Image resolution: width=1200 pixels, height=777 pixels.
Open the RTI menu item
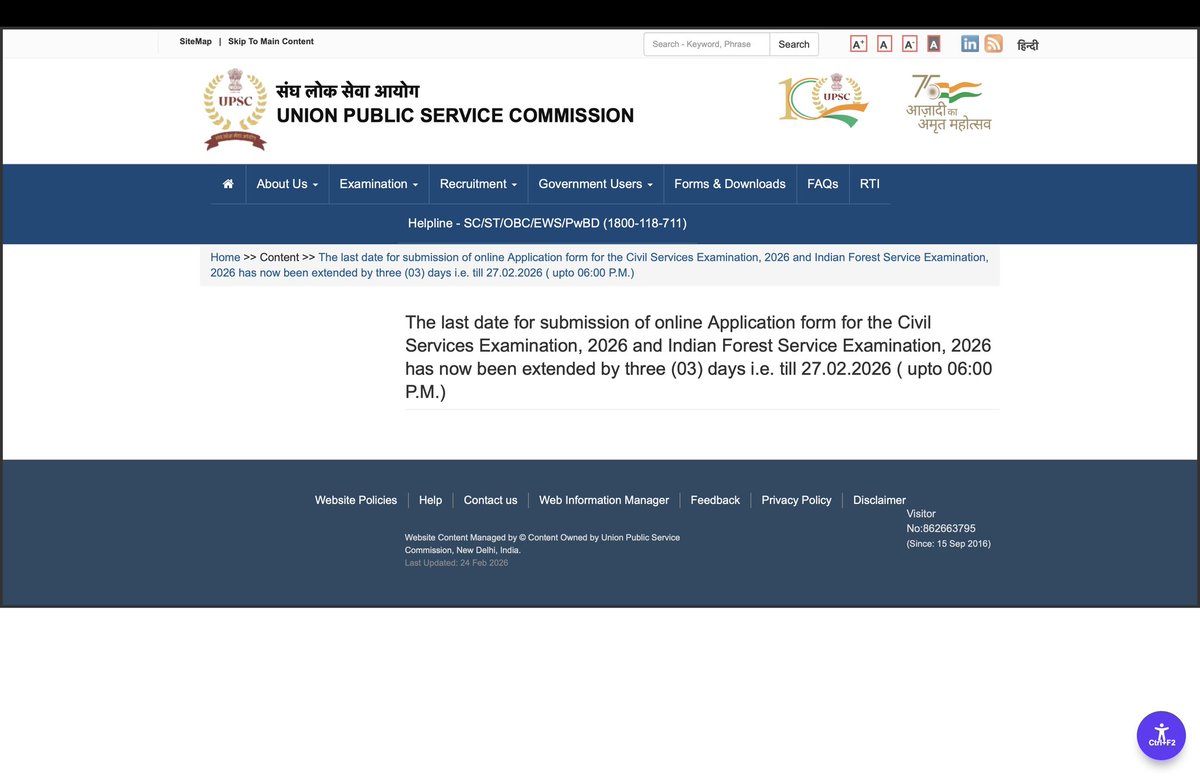(x=870, y=184)
